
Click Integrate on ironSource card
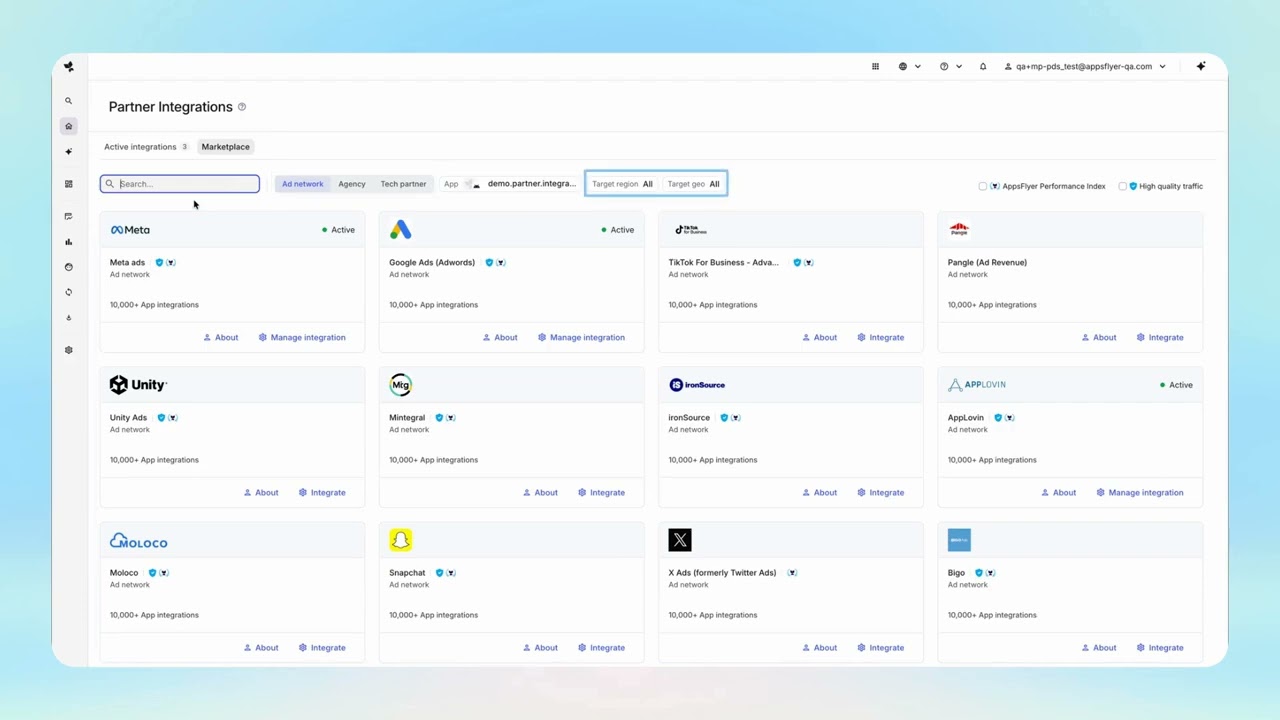tap(880, 493)
